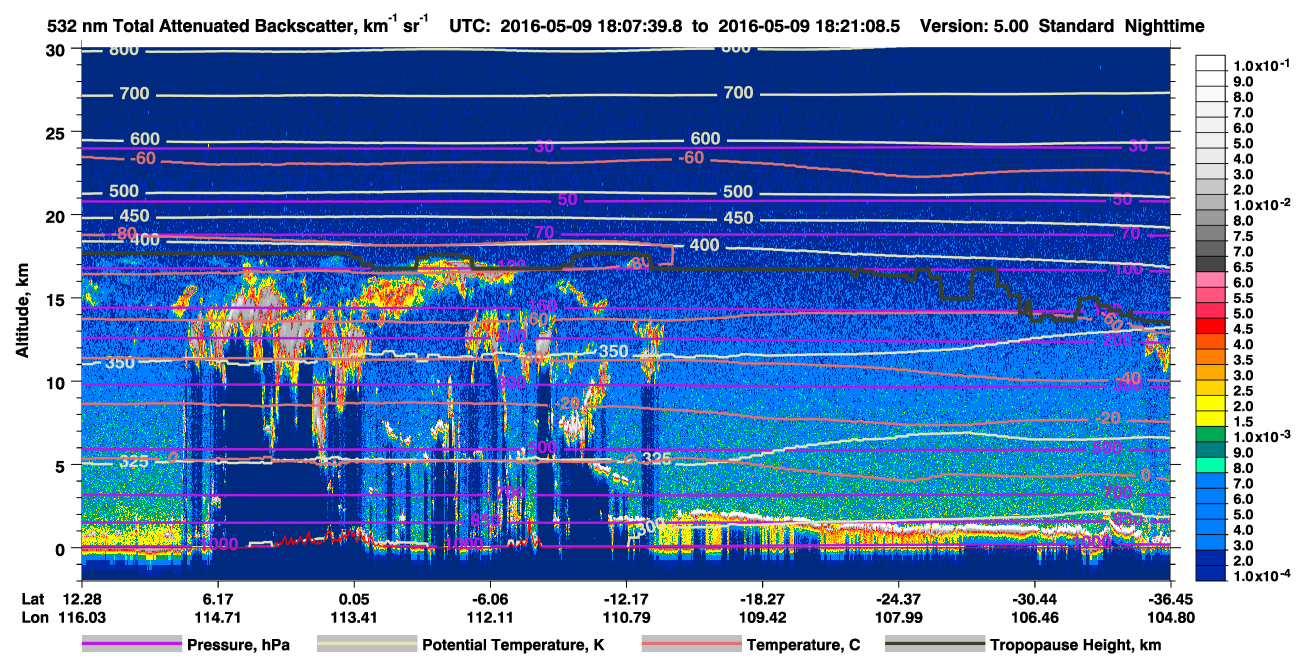
Task: Click the longitude value 116.03
Action: pyautogui.click(x=82, y=617)
